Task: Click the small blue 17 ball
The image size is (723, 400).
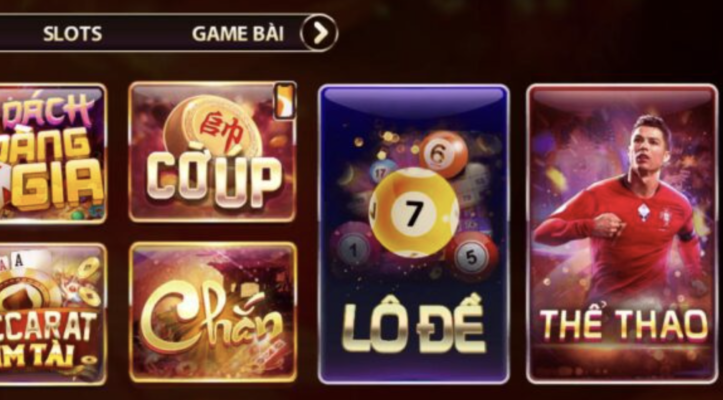Action: (381, 173)
